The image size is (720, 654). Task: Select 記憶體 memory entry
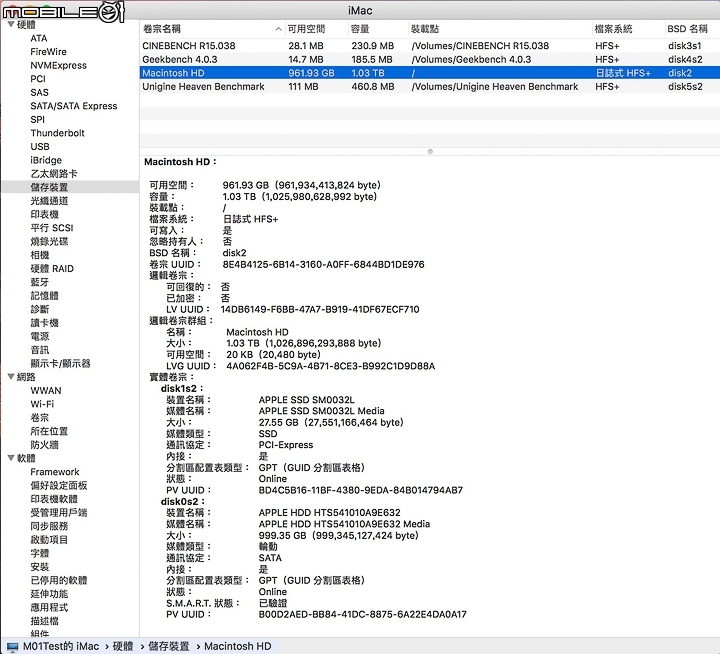pyautogui.click(x=44, y=295)
